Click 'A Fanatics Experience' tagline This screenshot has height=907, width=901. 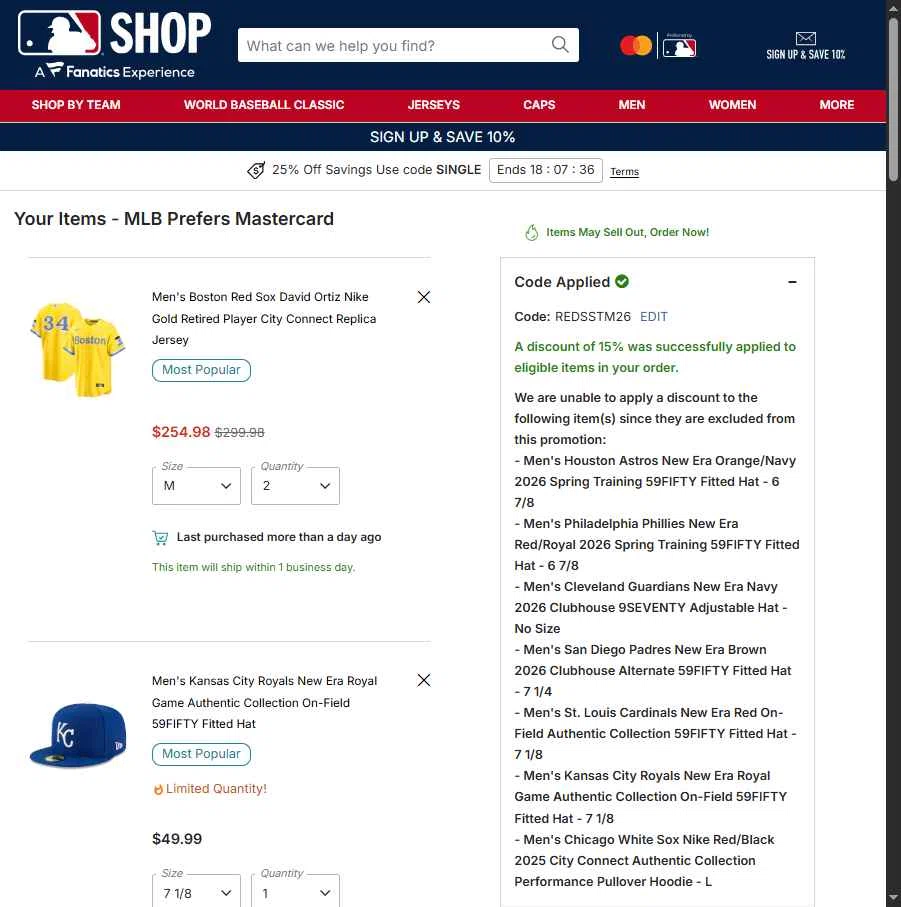(115, 72)
